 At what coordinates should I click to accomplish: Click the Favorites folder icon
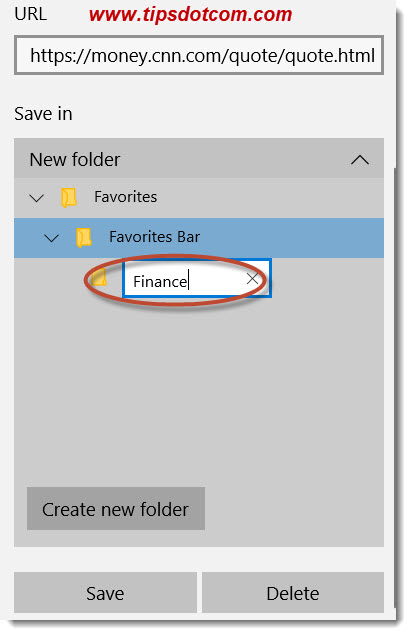click(x=69, y=198)
